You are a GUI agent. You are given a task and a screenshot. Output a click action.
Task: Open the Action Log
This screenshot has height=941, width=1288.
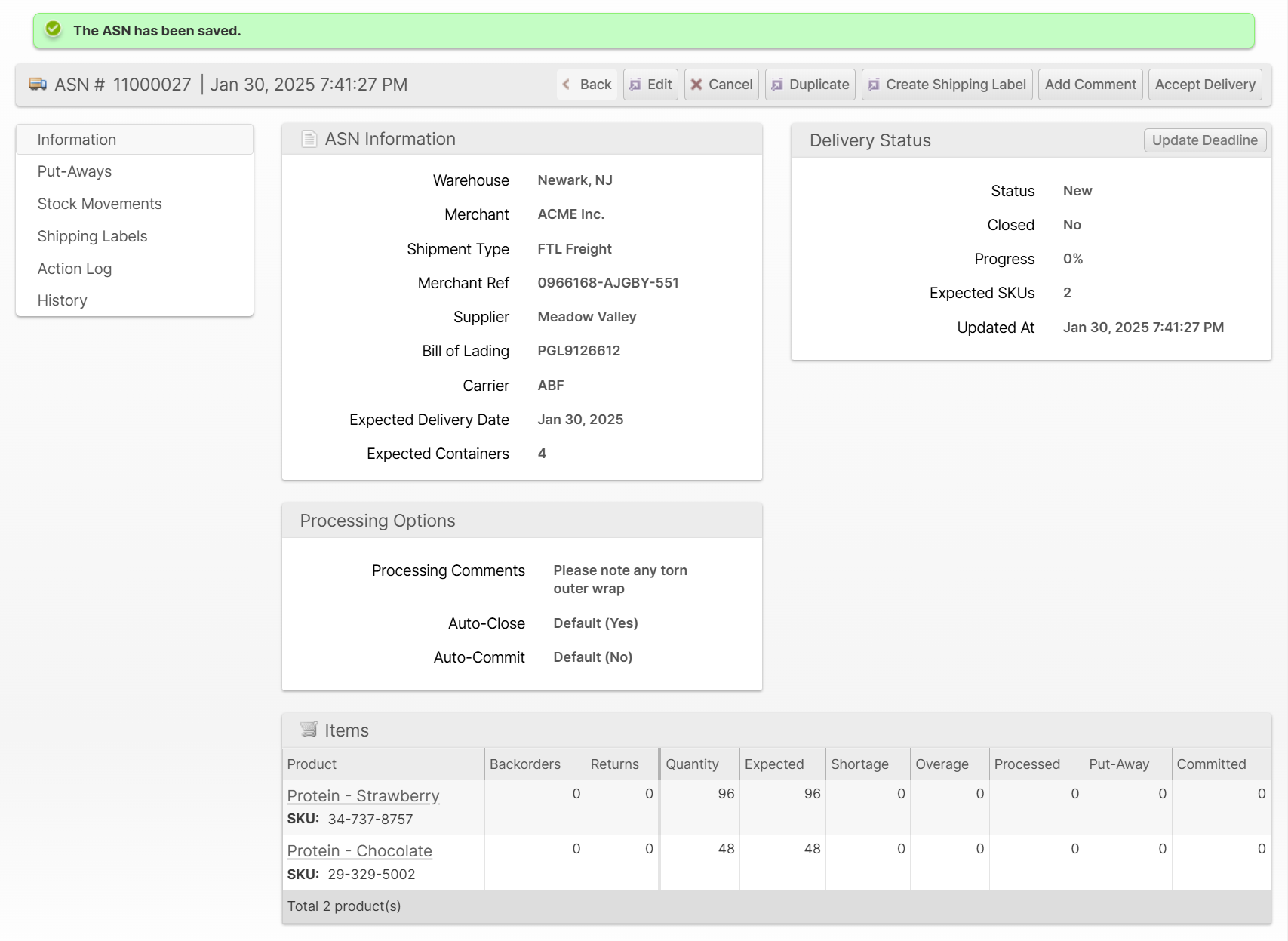pyautogui.click(x=75, y=269)
